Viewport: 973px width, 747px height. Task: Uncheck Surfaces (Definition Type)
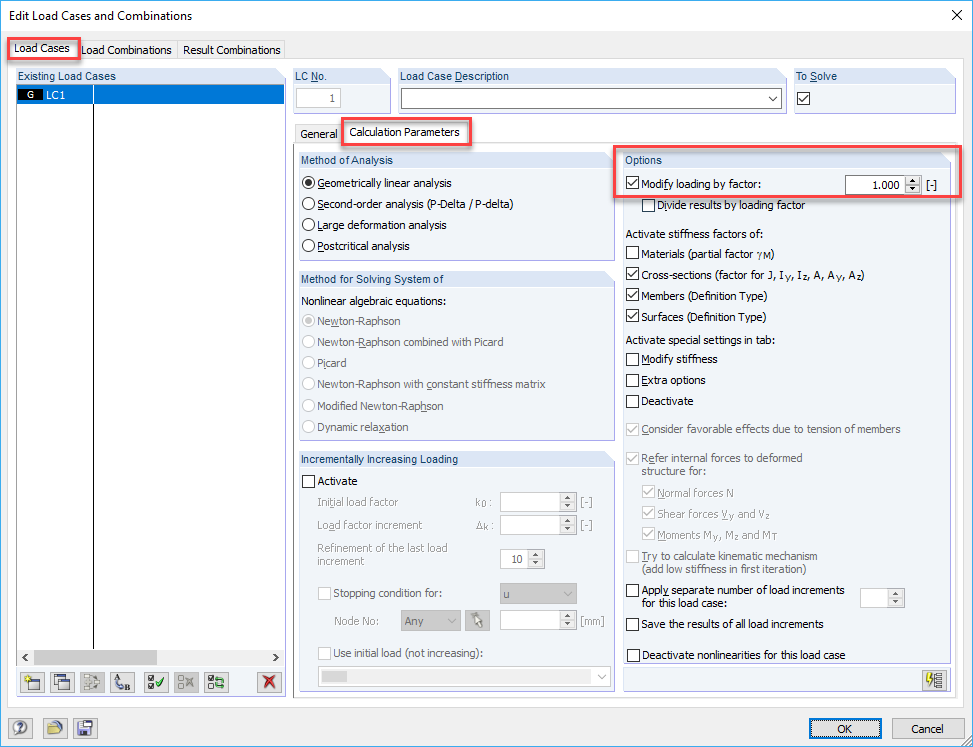[x=632, y=316]
